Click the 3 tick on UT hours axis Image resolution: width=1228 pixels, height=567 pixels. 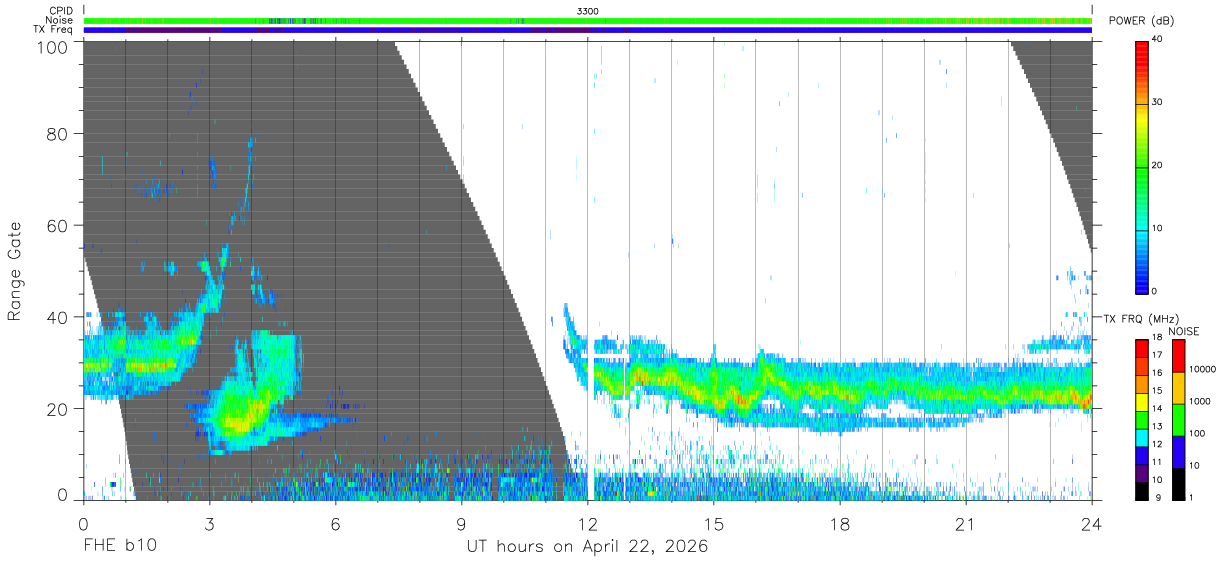click(209, 523)
